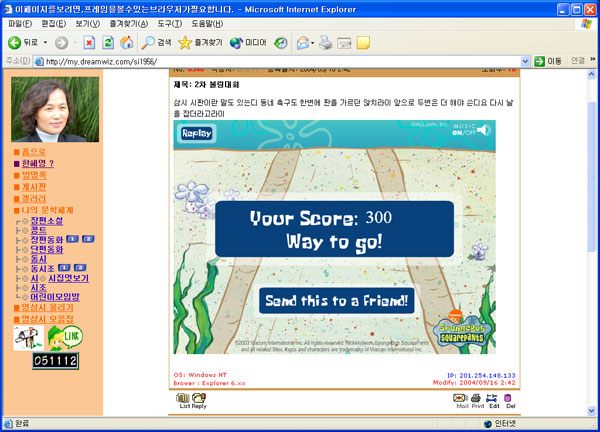Click the visitor counter 051112

[55, 361]
